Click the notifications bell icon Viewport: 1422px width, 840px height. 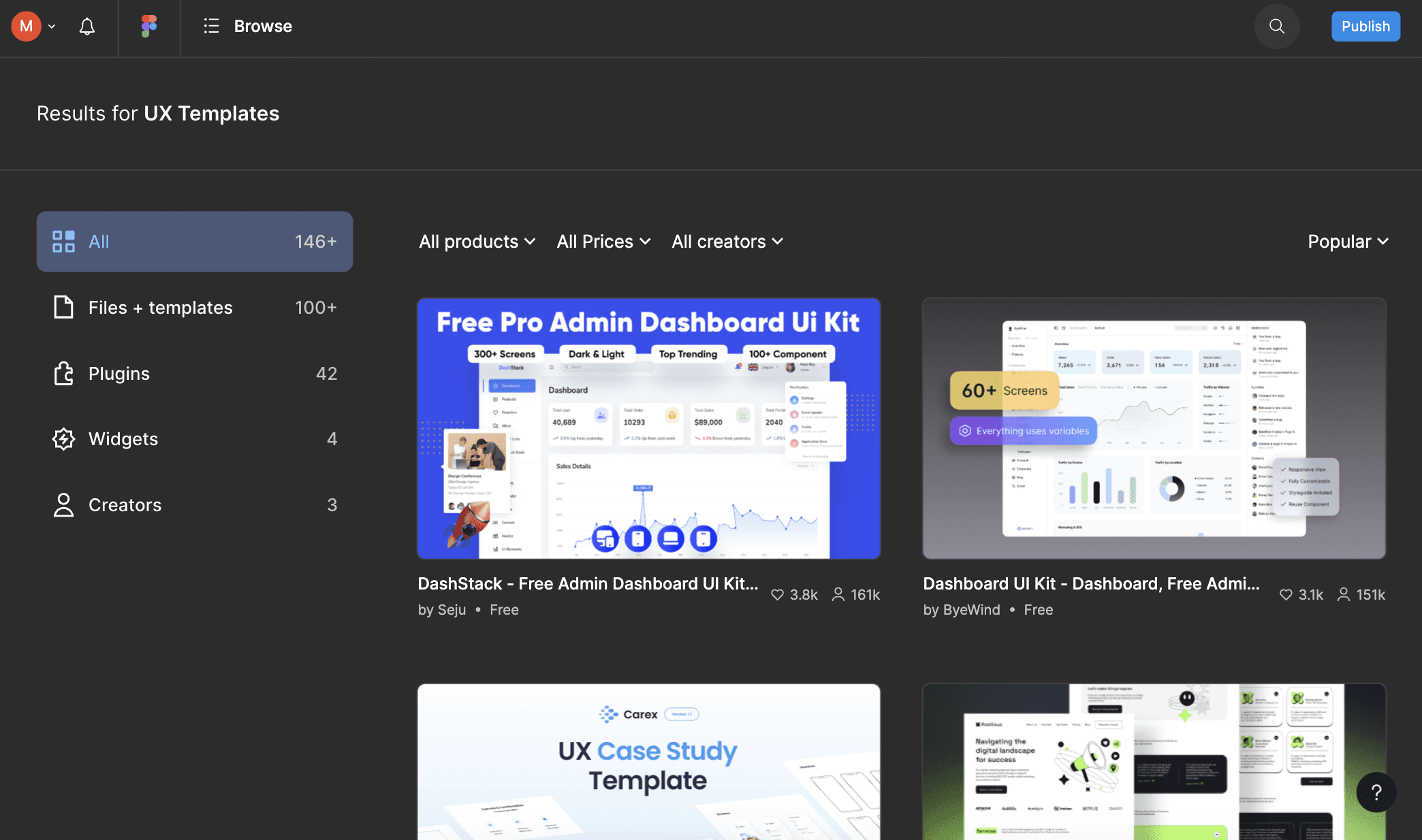click(86, 27)
